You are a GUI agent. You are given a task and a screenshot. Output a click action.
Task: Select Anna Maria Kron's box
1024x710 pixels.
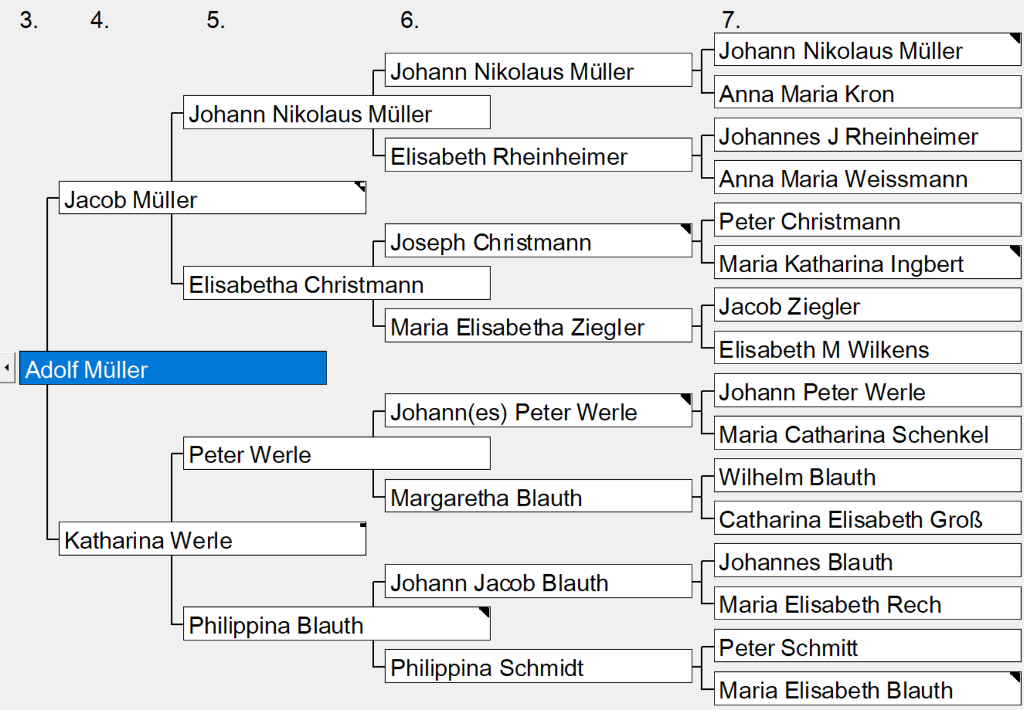pyautogui.click(x=867, y=92)
